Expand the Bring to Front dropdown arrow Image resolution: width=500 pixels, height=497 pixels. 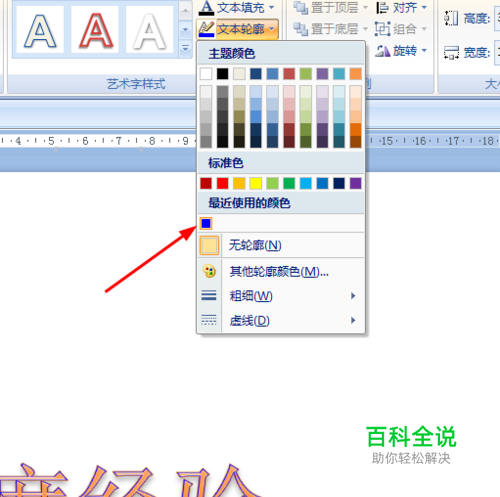[x=365, y=7]
